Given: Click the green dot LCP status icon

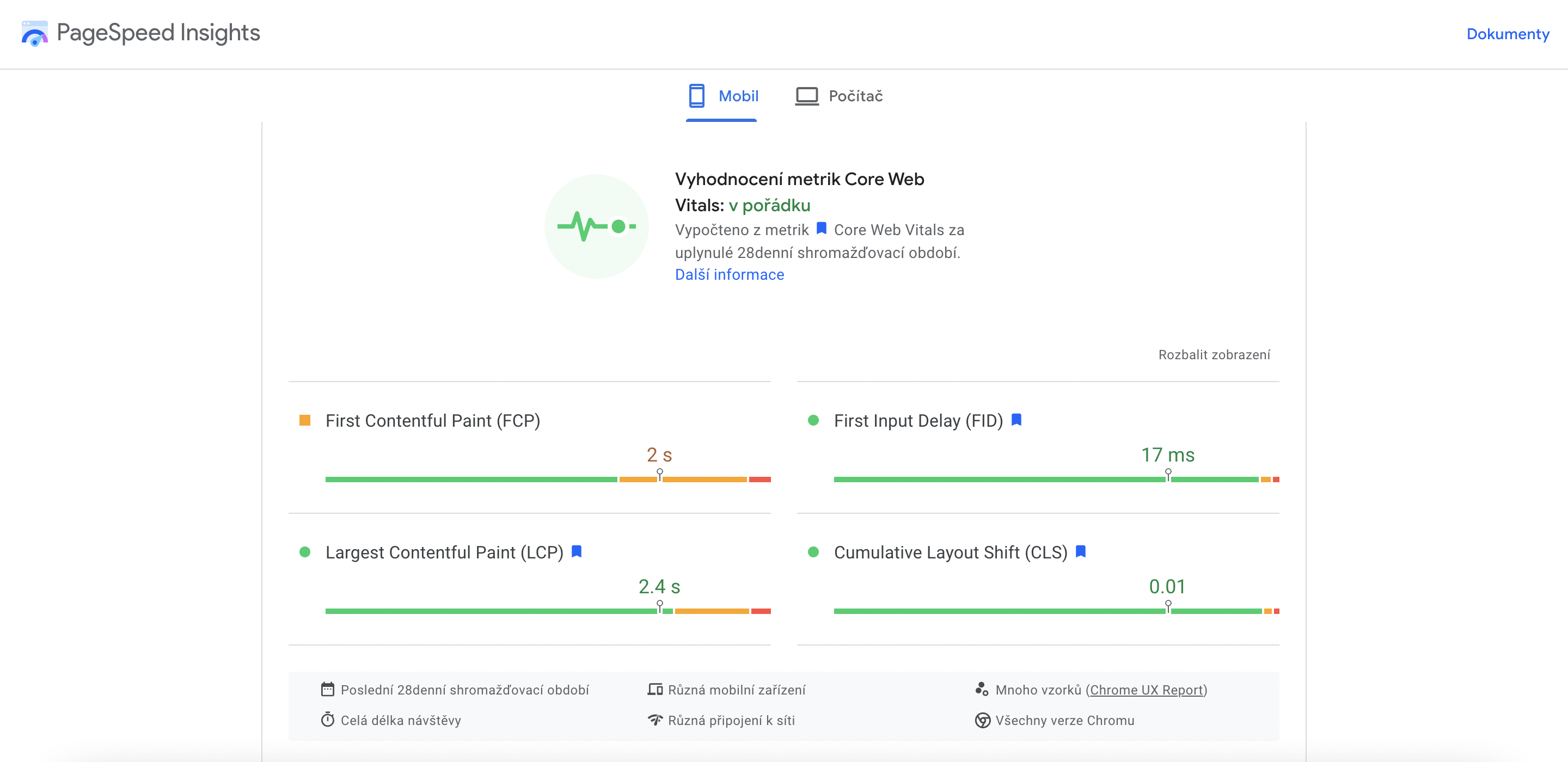Looking at the screenshot, I should tap(305, 551).
